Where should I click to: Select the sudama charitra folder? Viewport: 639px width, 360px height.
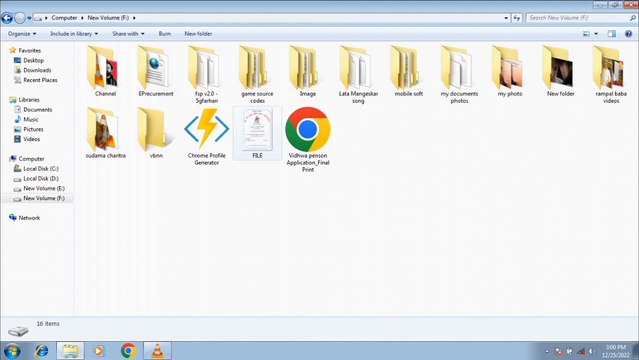(105, 133)
